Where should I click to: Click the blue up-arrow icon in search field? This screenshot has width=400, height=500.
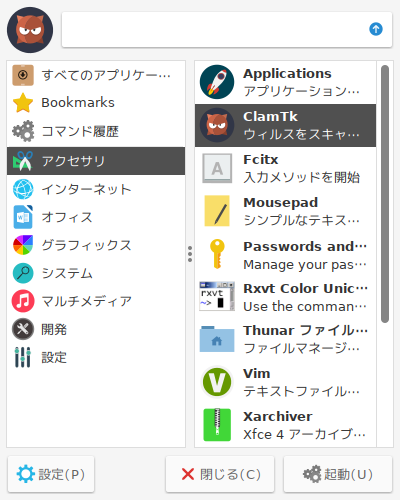pos(376,29)
